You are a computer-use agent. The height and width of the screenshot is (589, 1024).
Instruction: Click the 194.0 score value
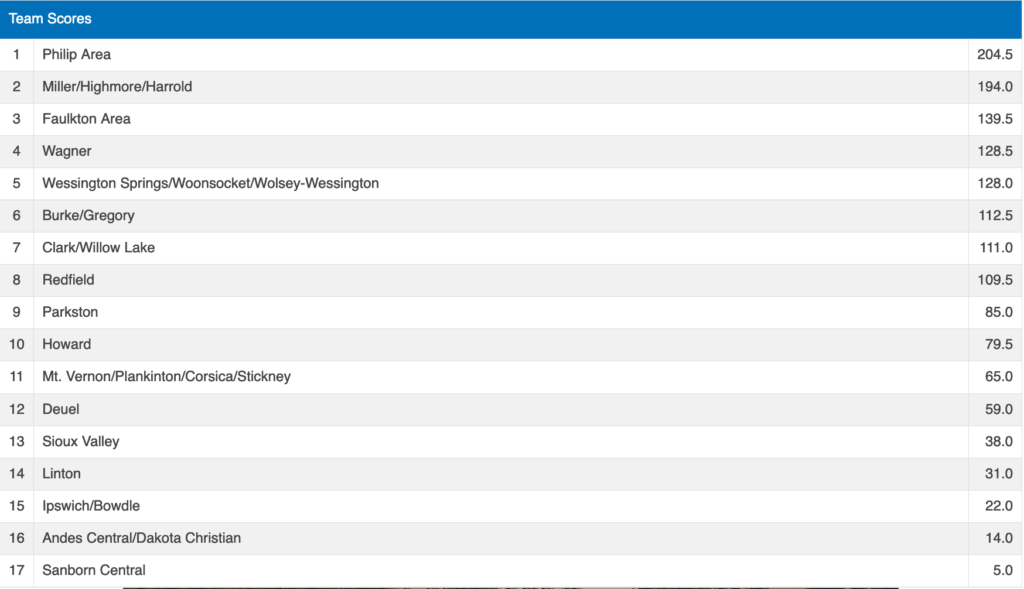[x=995, y=87]
